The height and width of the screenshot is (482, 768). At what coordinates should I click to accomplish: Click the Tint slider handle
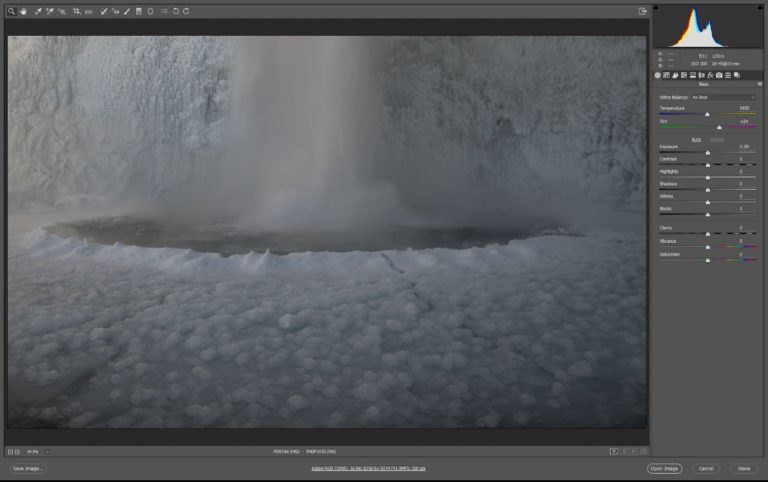pos(720,127)
